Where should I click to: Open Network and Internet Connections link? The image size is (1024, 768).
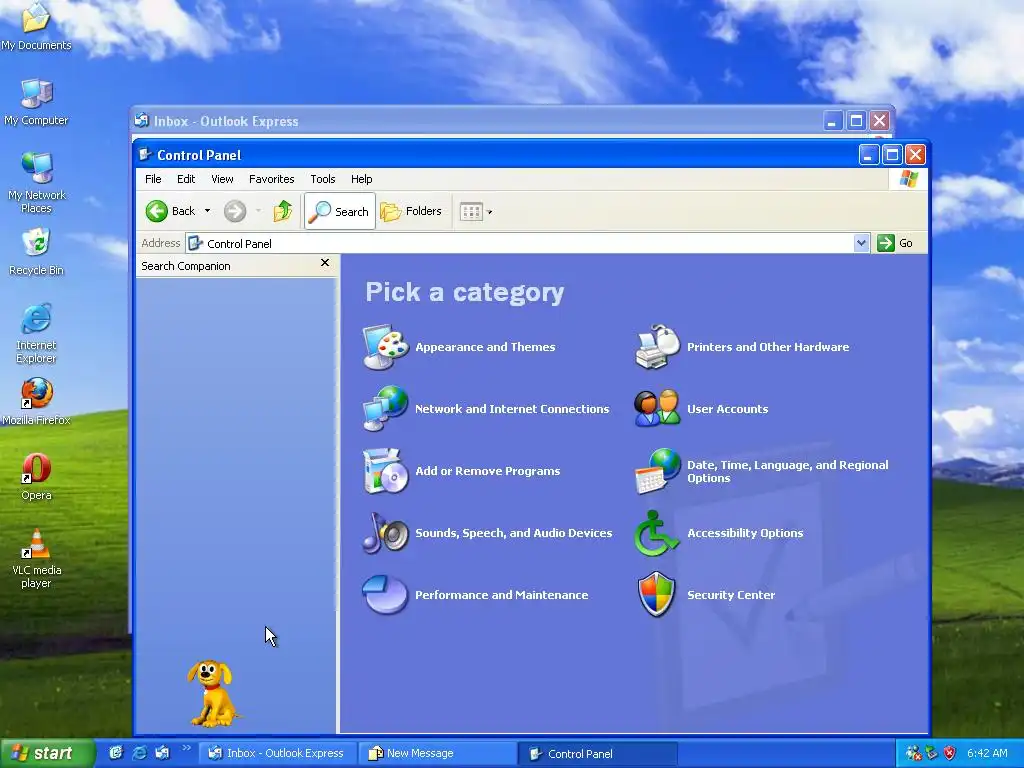tap(512, 409)
